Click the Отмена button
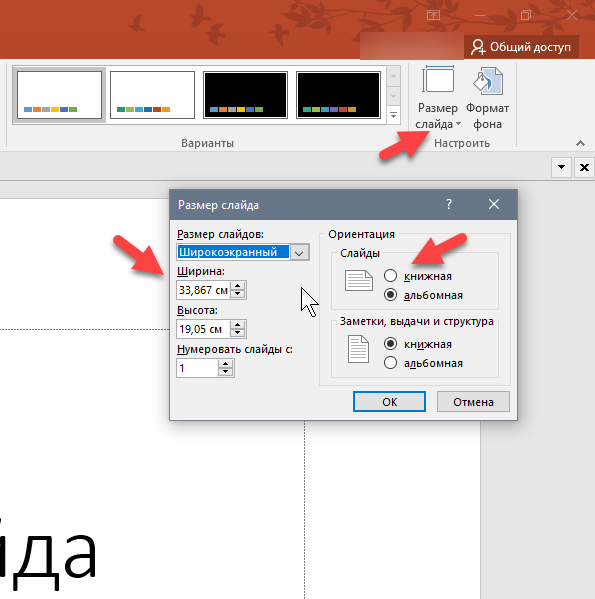595x599 pixels. (473, 402)
